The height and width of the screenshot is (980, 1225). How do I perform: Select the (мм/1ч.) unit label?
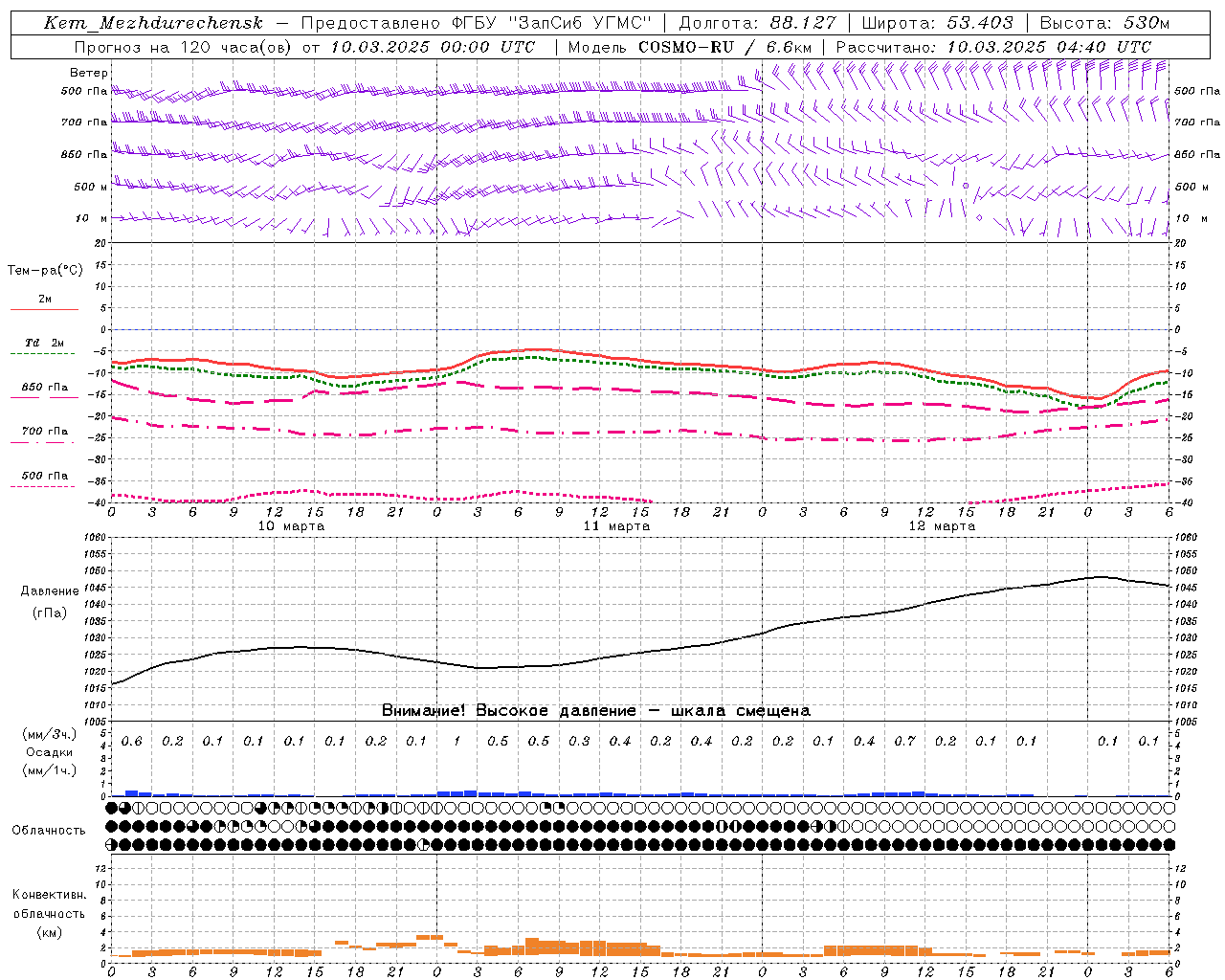pos(49,770)
